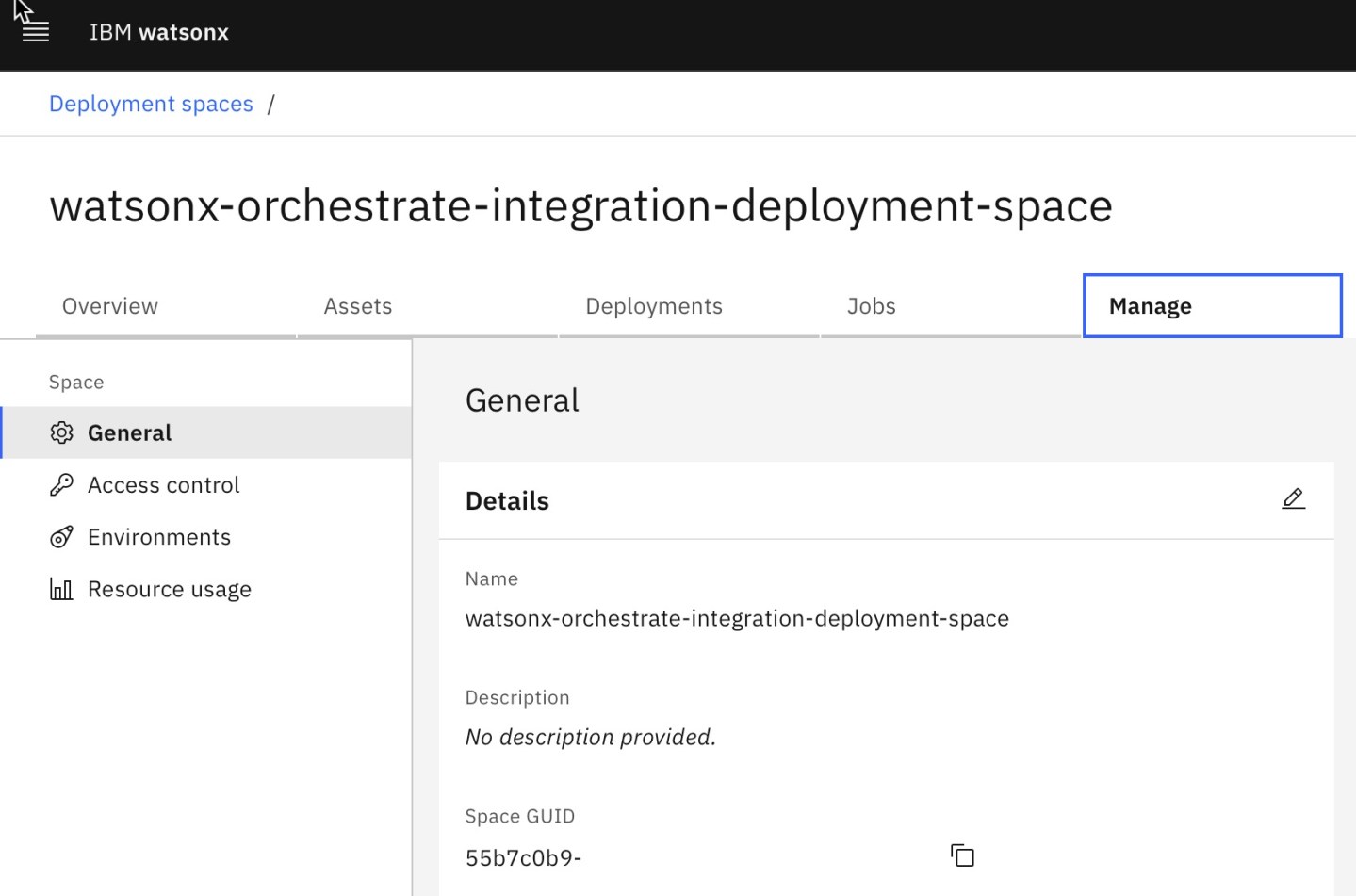Edit Details using the pencil icon
The width and height of the screenshot is (1356, 896).
[x=1294, y=498]
